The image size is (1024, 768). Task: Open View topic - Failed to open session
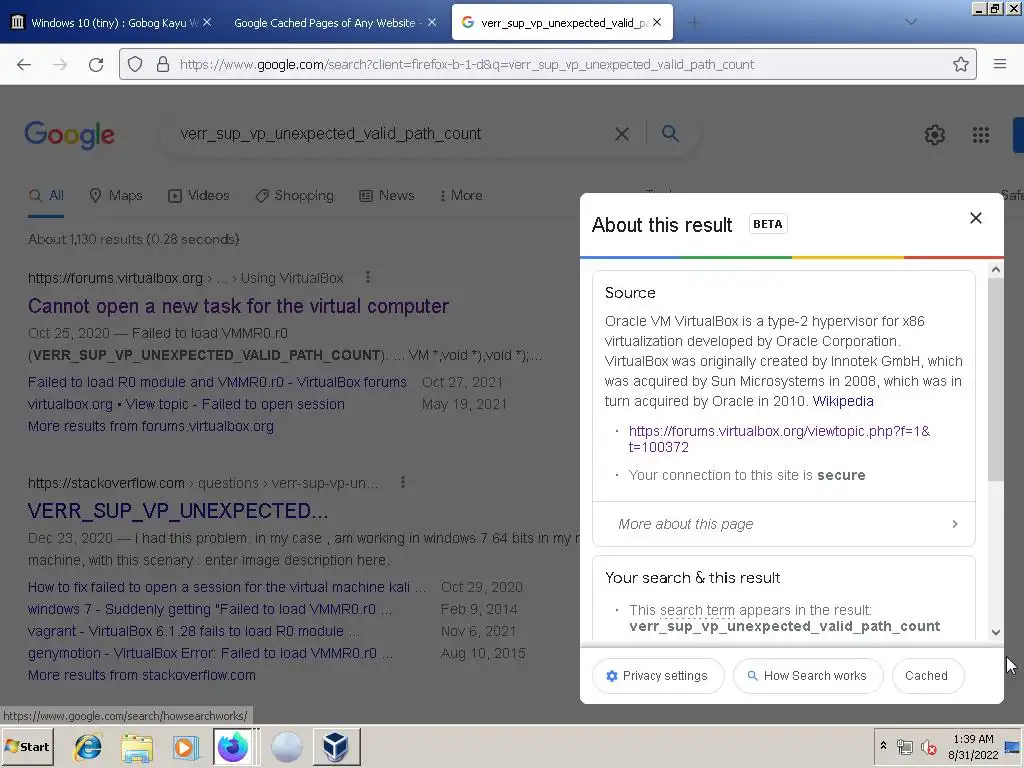click(x=186, y=404)
